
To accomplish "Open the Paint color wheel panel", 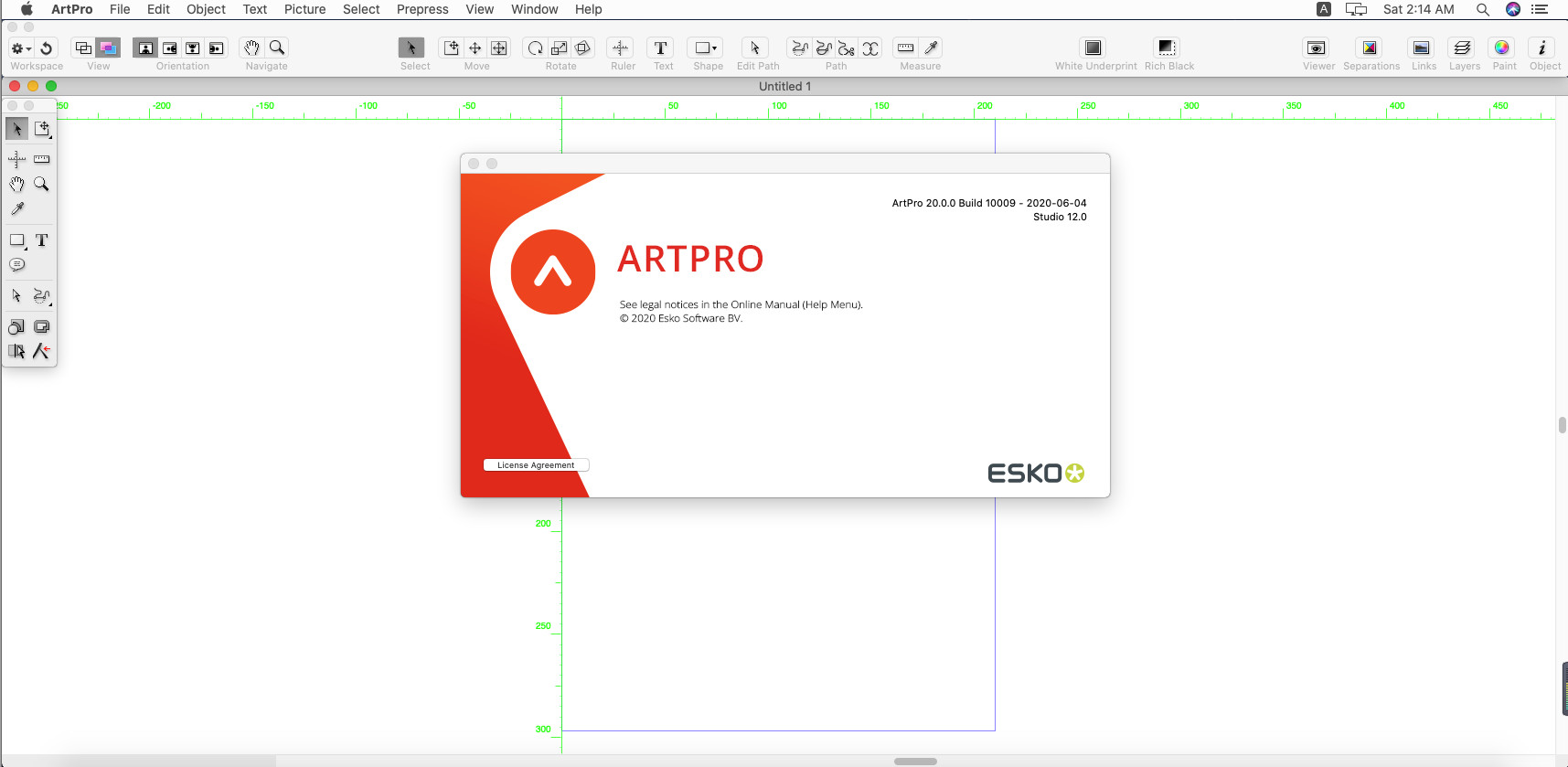I will click(1502, 48).
